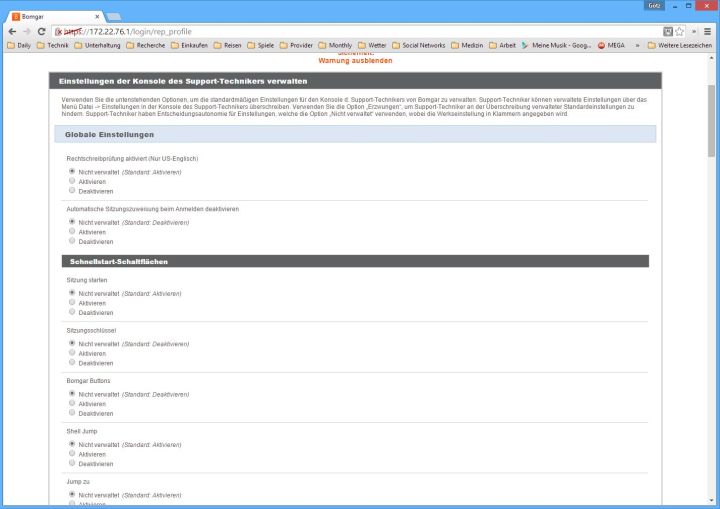Image resolution: width=720 pixels, height=509 pixels.
Task: Open the Chrome hamburger menu
Action: (x=707, y=31)
